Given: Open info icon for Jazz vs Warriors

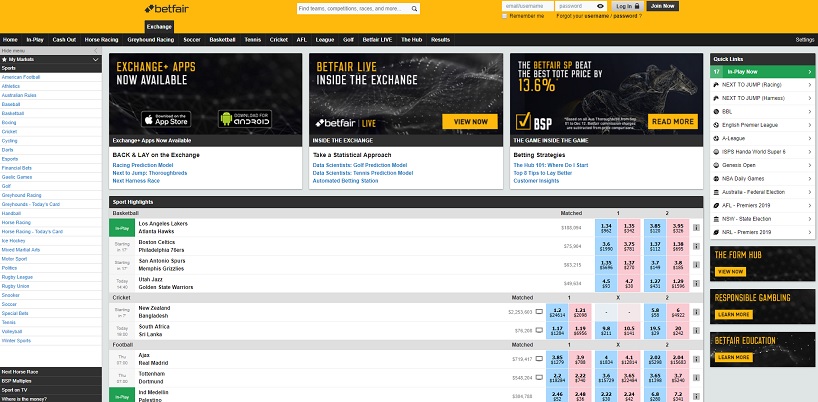Looking at the screenshot, I should coord(696,283).
